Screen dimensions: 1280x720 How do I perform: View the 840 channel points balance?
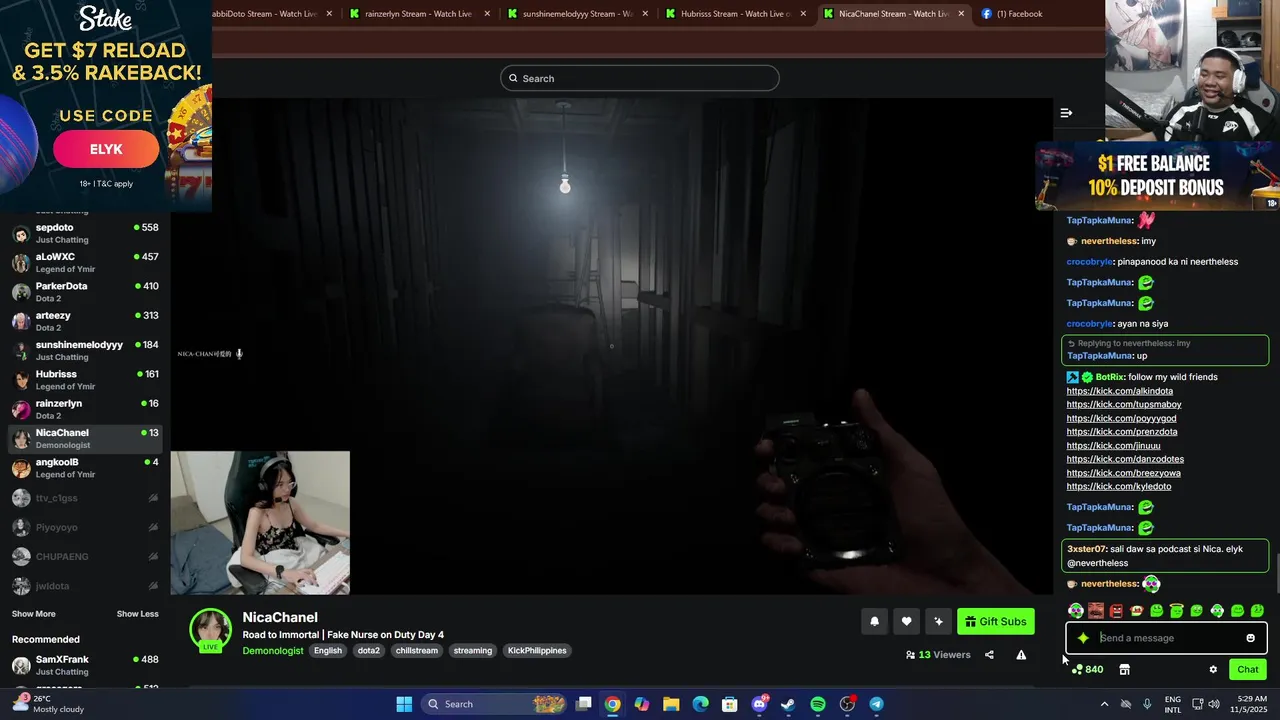point(1087,669)
